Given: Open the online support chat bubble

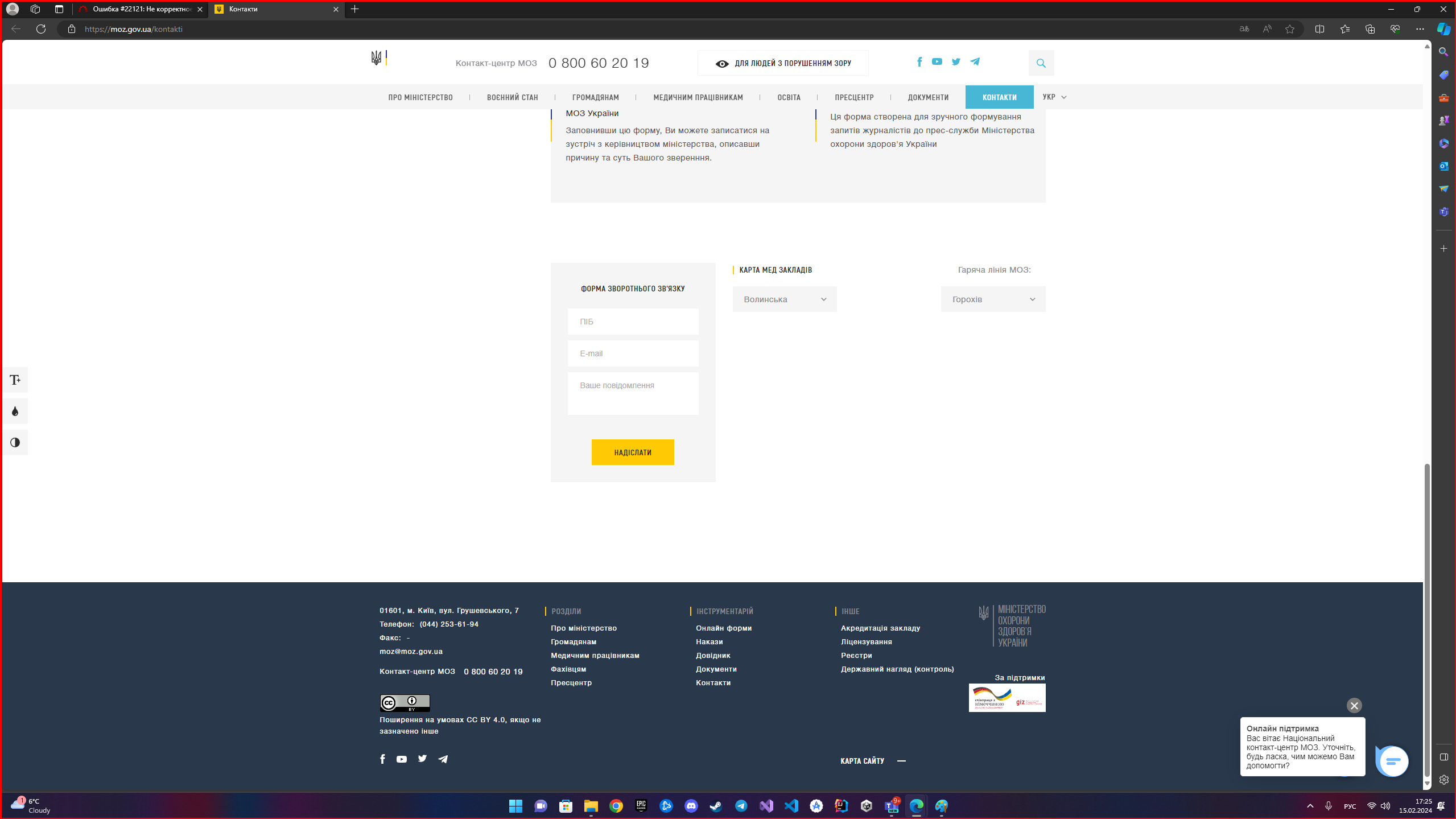Looking at the screenshot, I should tap(1392, 761).
